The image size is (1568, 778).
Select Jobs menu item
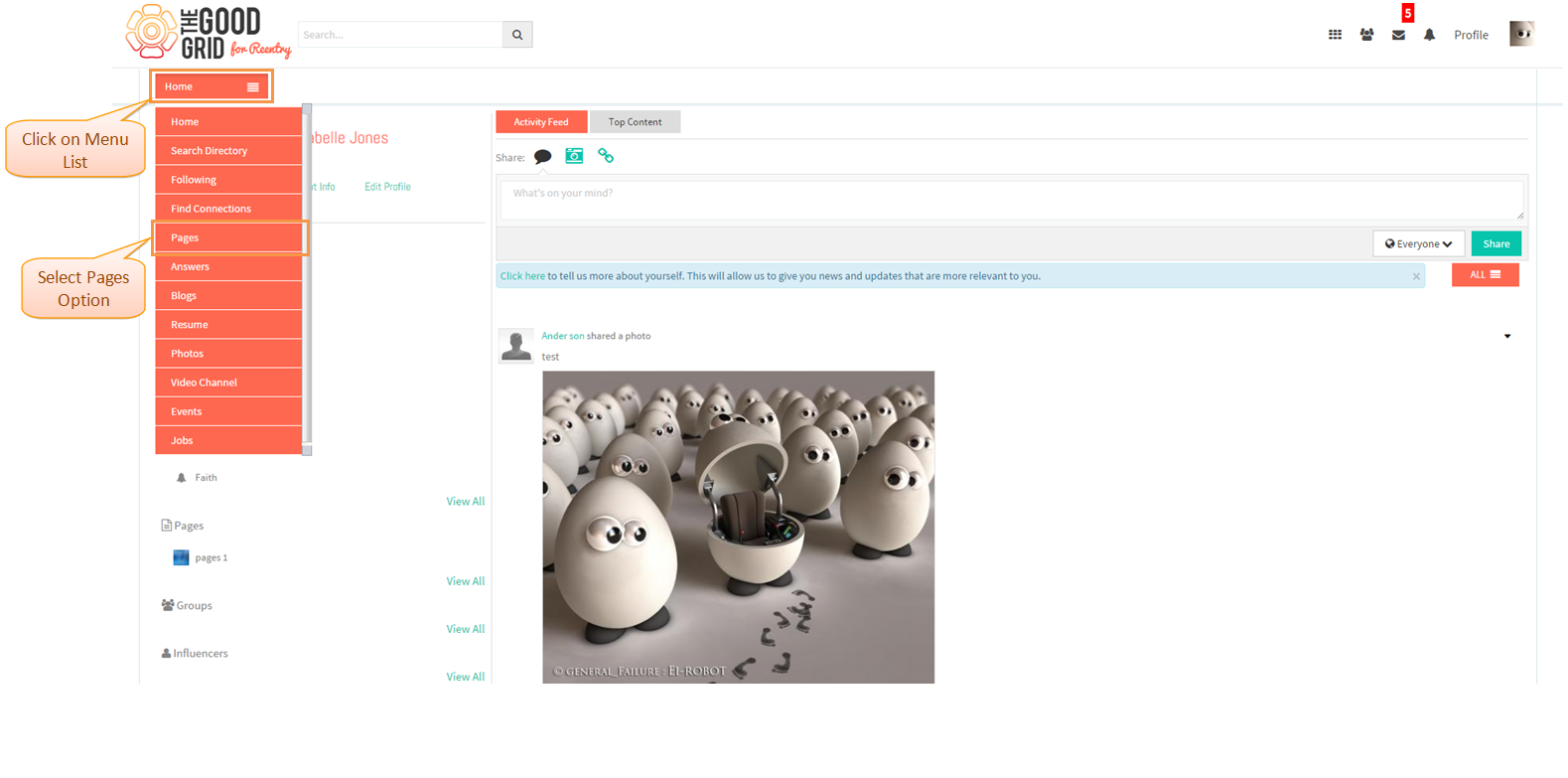[228, 440]
